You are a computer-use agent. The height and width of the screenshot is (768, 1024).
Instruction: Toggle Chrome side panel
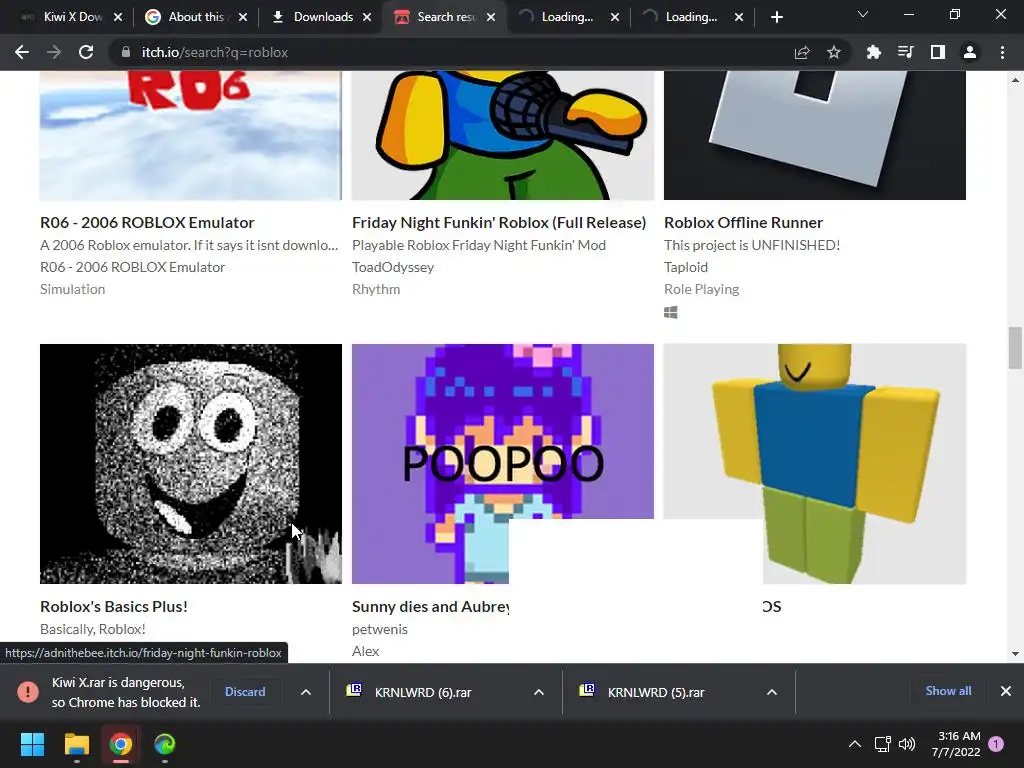[x=938, y=52]
